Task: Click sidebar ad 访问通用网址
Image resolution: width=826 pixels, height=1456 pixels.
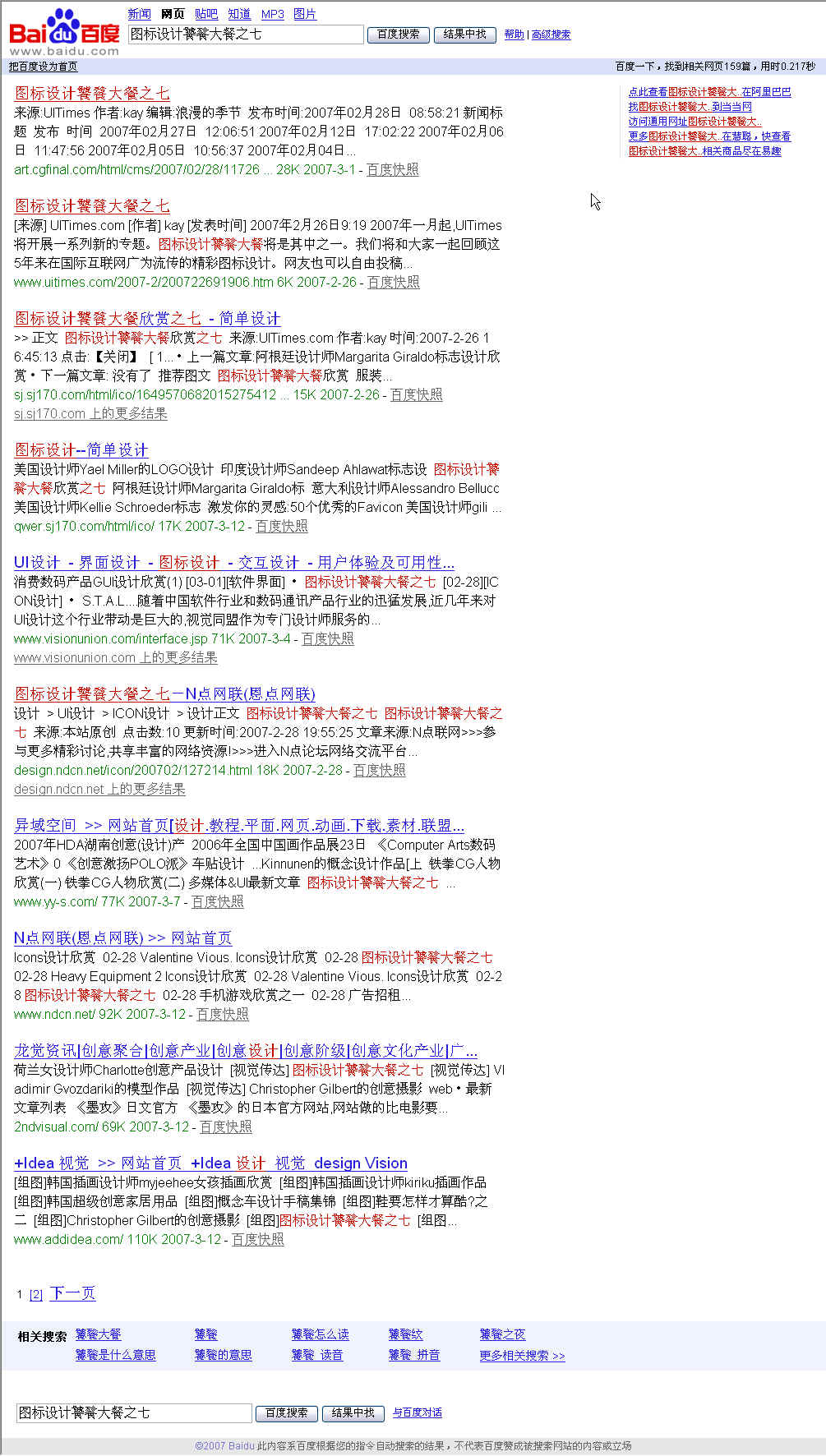Action: coord(694,122)
